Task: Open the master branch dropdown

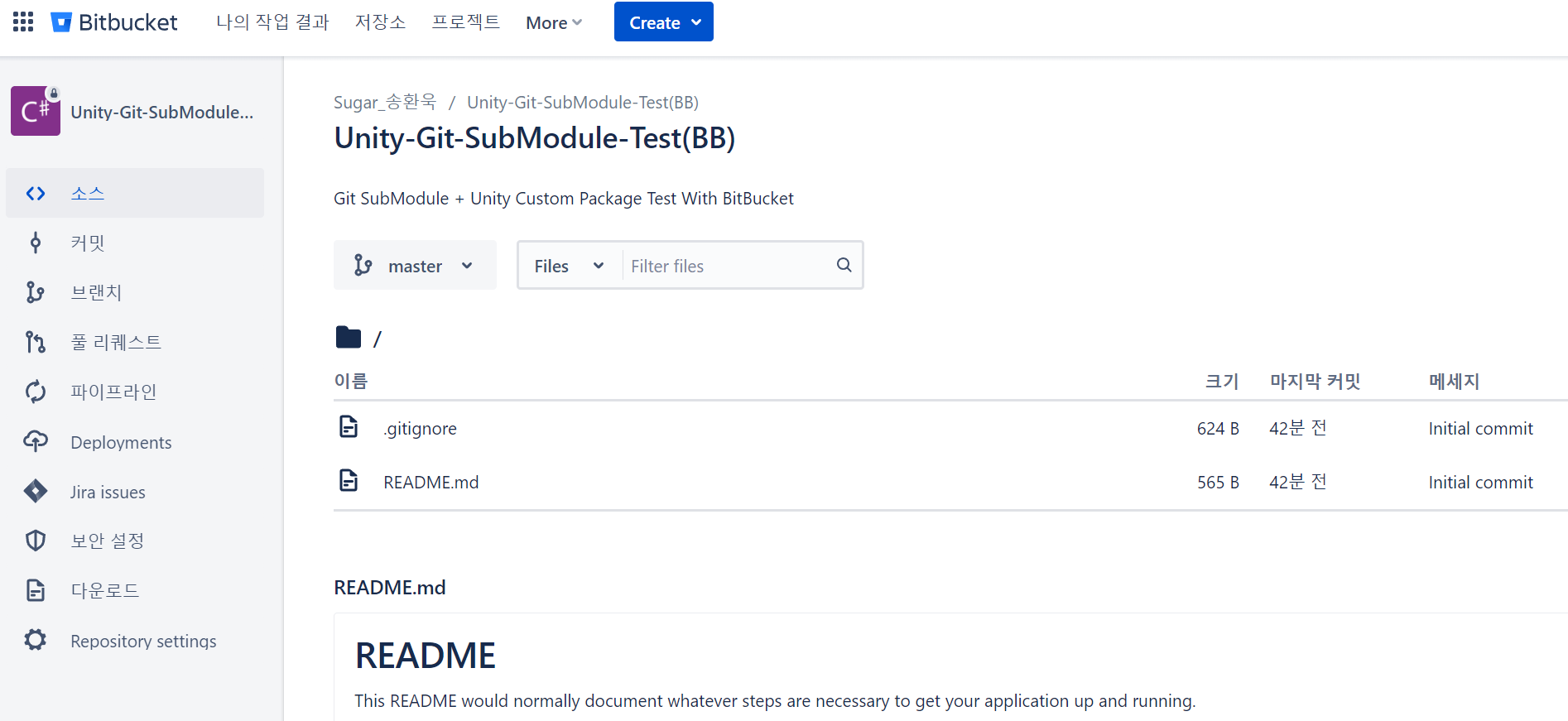Action: (415, 265)
